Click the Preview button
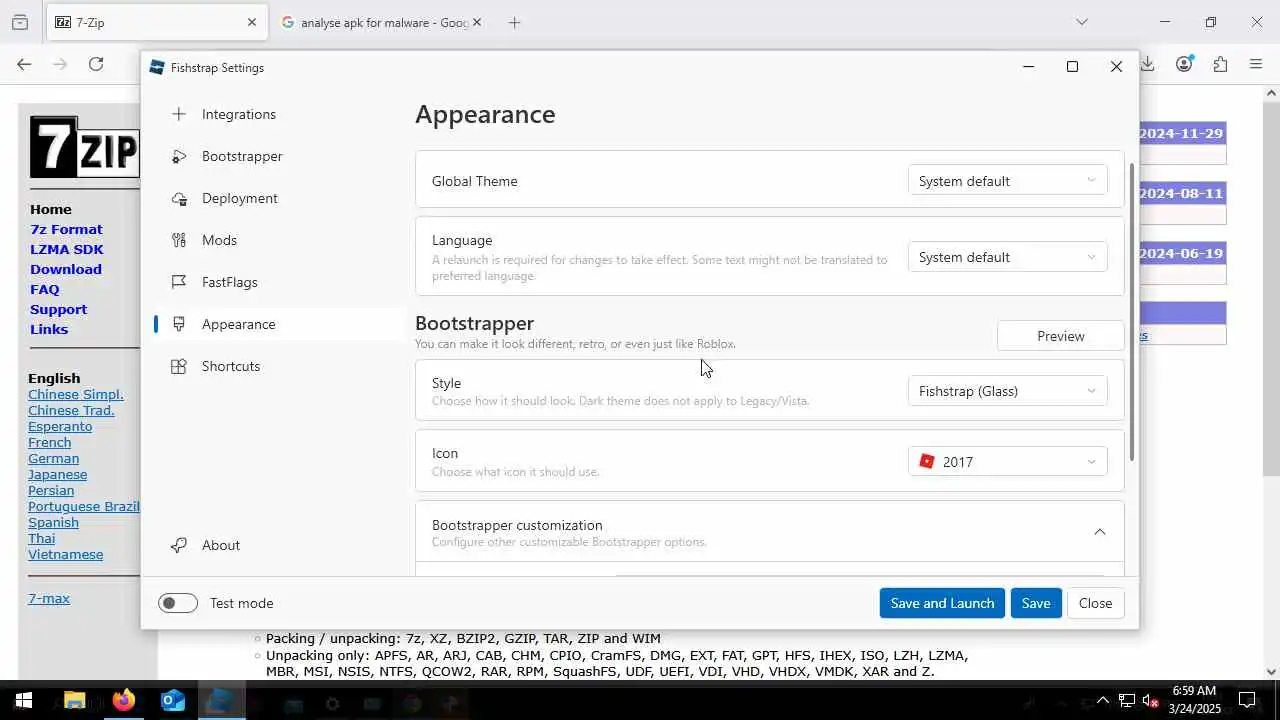The height and width of the screenshot is (720, 1280). pyautogui.click(x=1060, y=336)
